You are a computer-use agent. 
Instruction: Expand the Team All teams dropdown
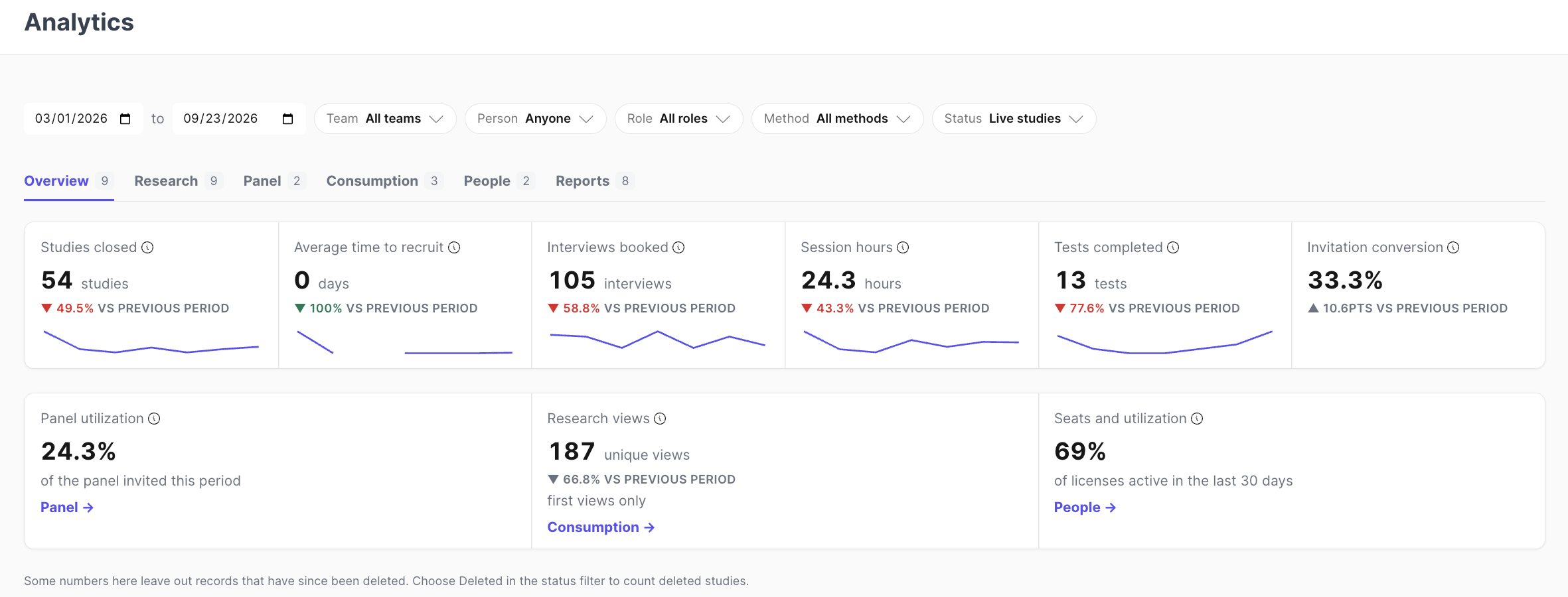click(385, 119)
